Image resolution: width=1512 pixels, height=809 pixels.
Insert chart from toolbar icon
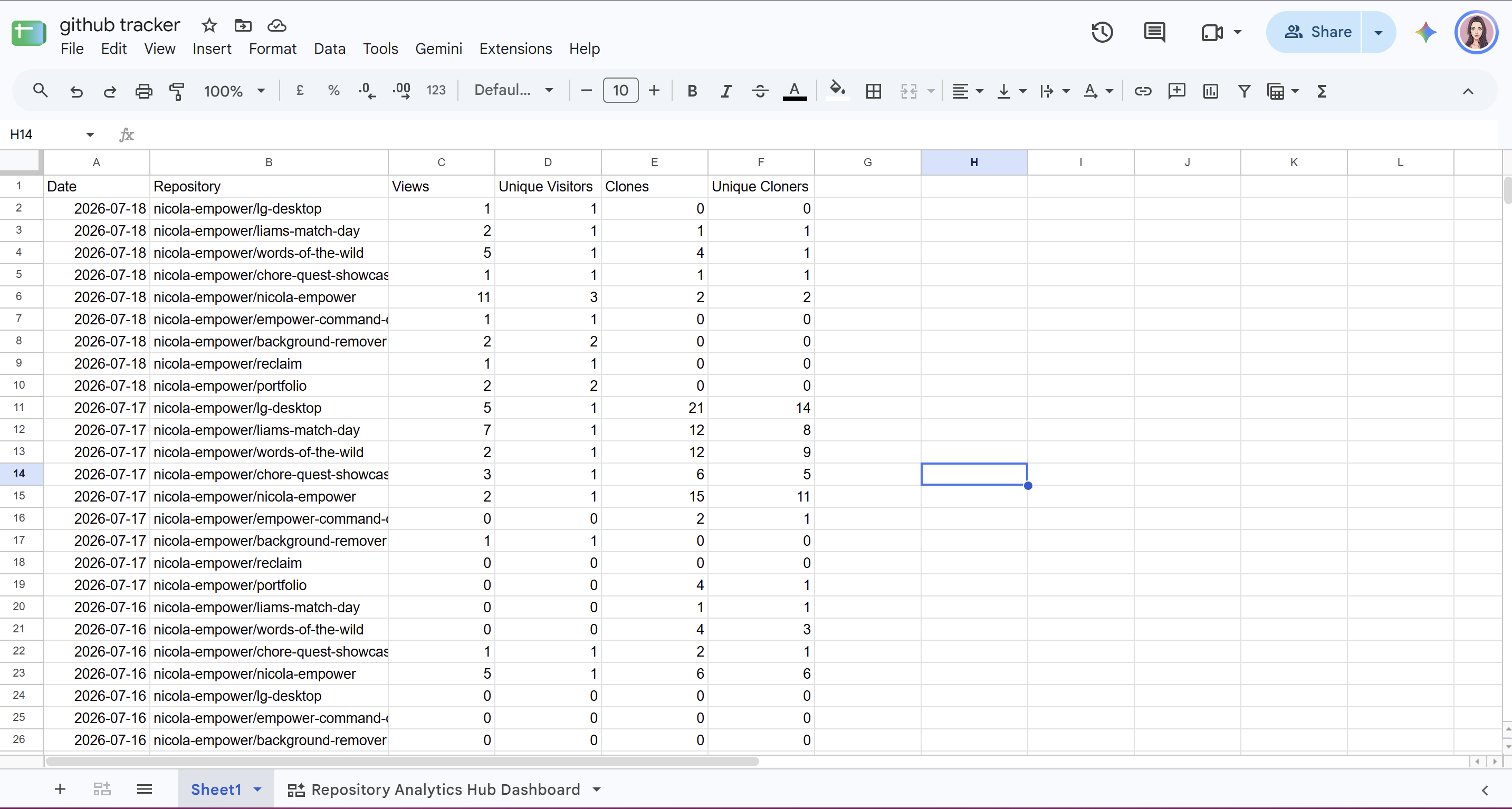click(1210, 91)
